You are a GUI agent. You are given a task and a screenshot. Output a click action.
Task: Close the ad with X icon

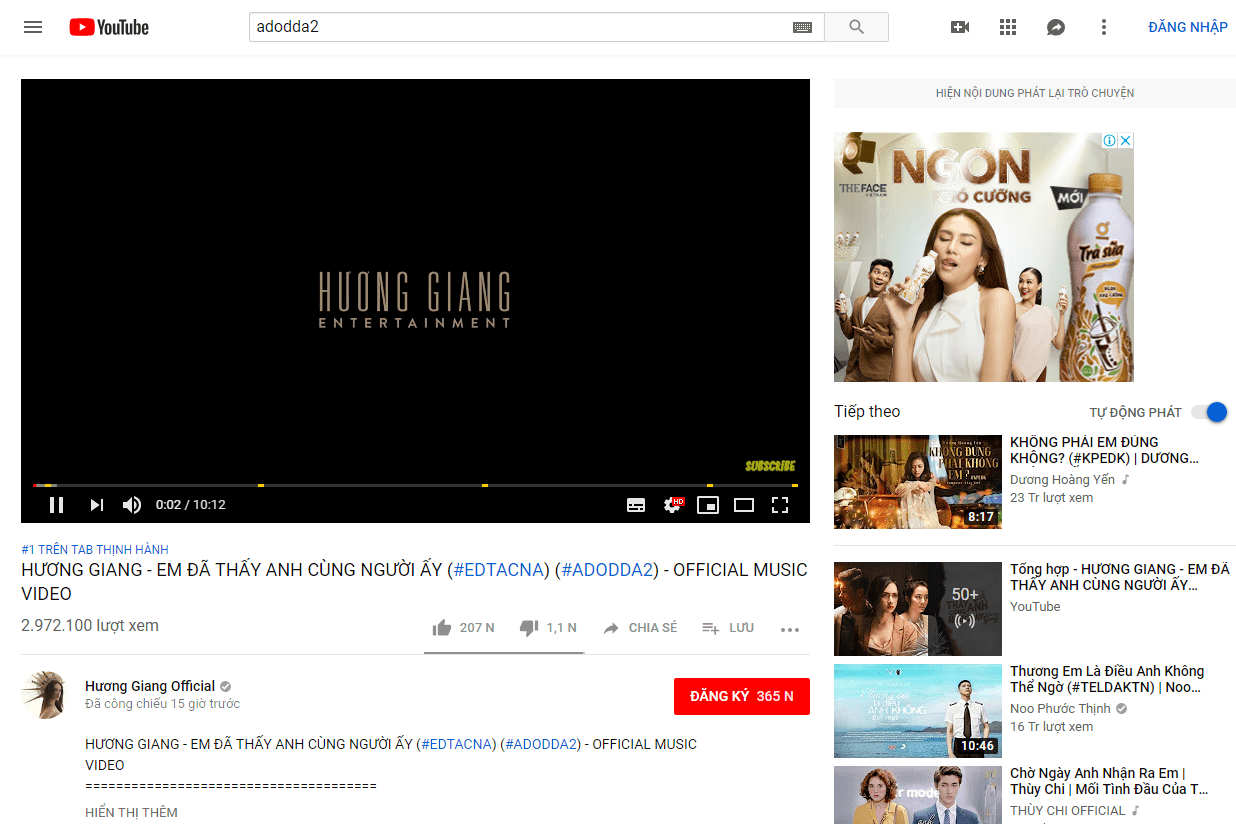click(x=1125, y=141)
